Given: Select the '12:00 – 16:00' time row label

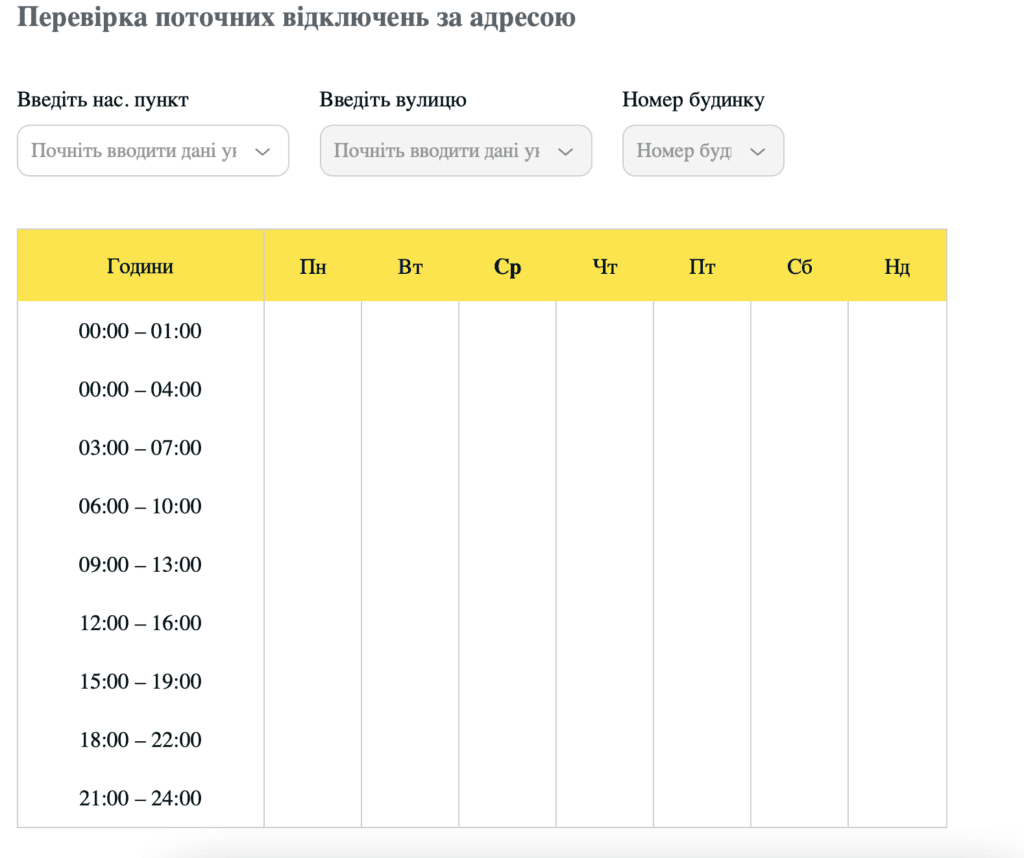Looking at the screenshot, I should tap(140, 623).
